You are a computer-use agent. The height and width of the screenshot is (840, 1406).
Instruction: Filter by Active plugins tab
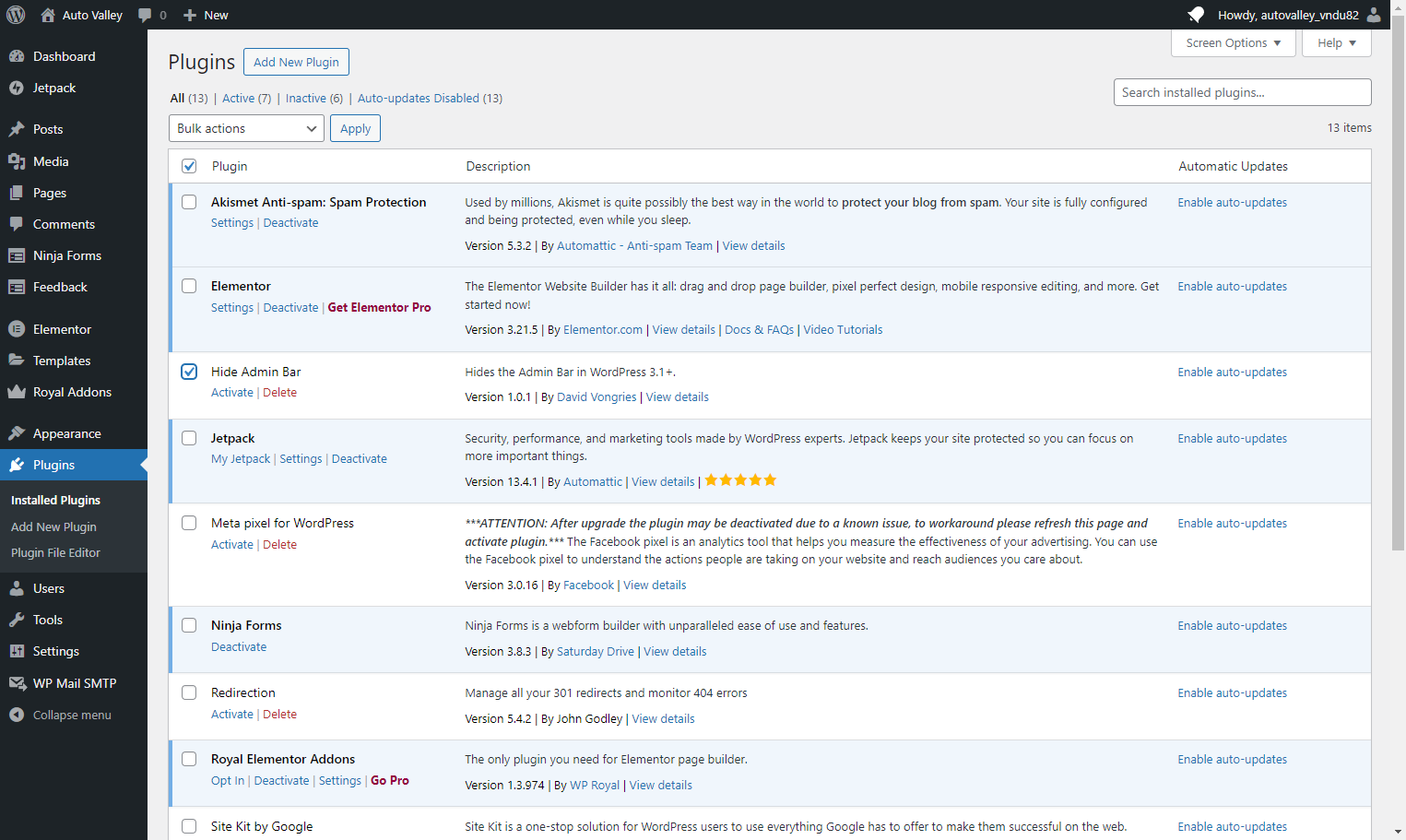[x=246, y=98]
